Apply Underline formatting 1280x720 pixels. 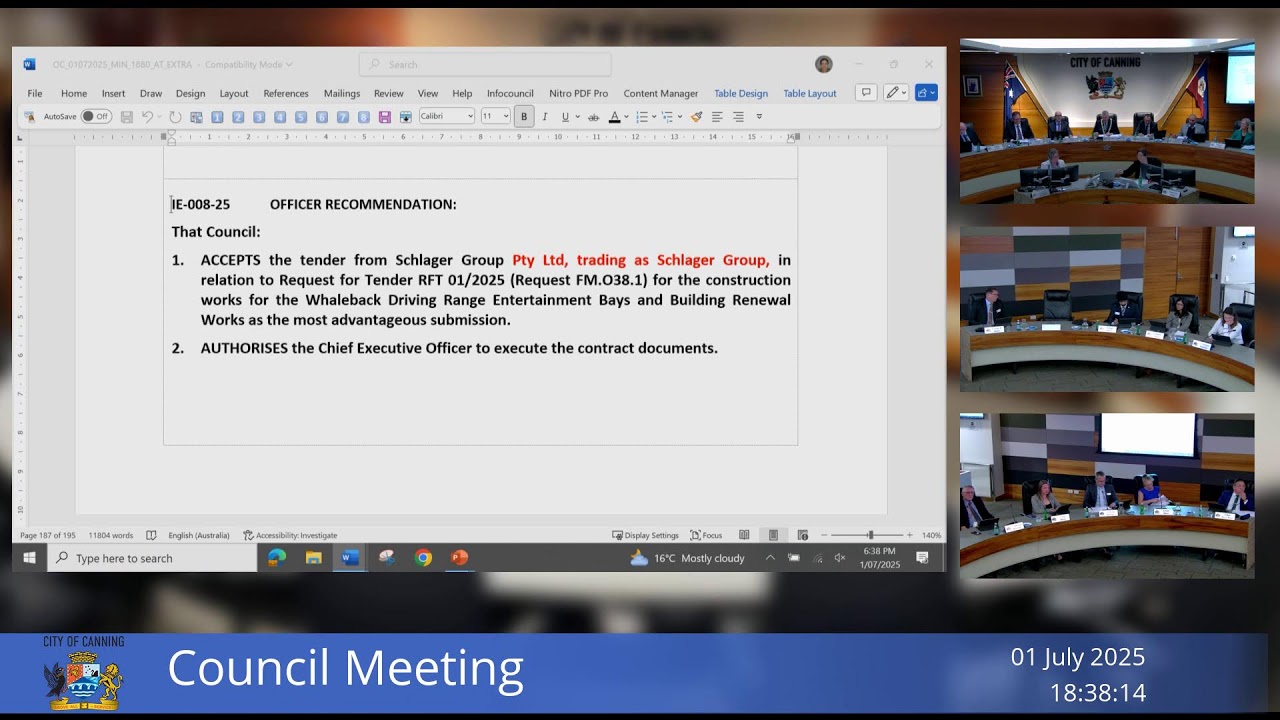(x=565, y=117)
